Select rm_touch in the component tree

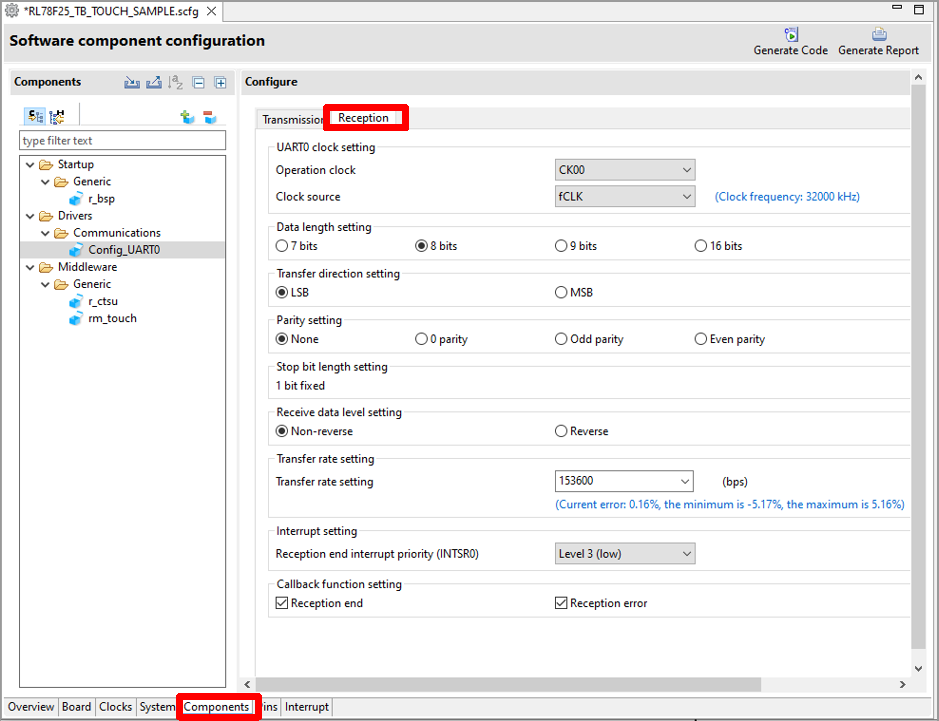coord(112,318)
